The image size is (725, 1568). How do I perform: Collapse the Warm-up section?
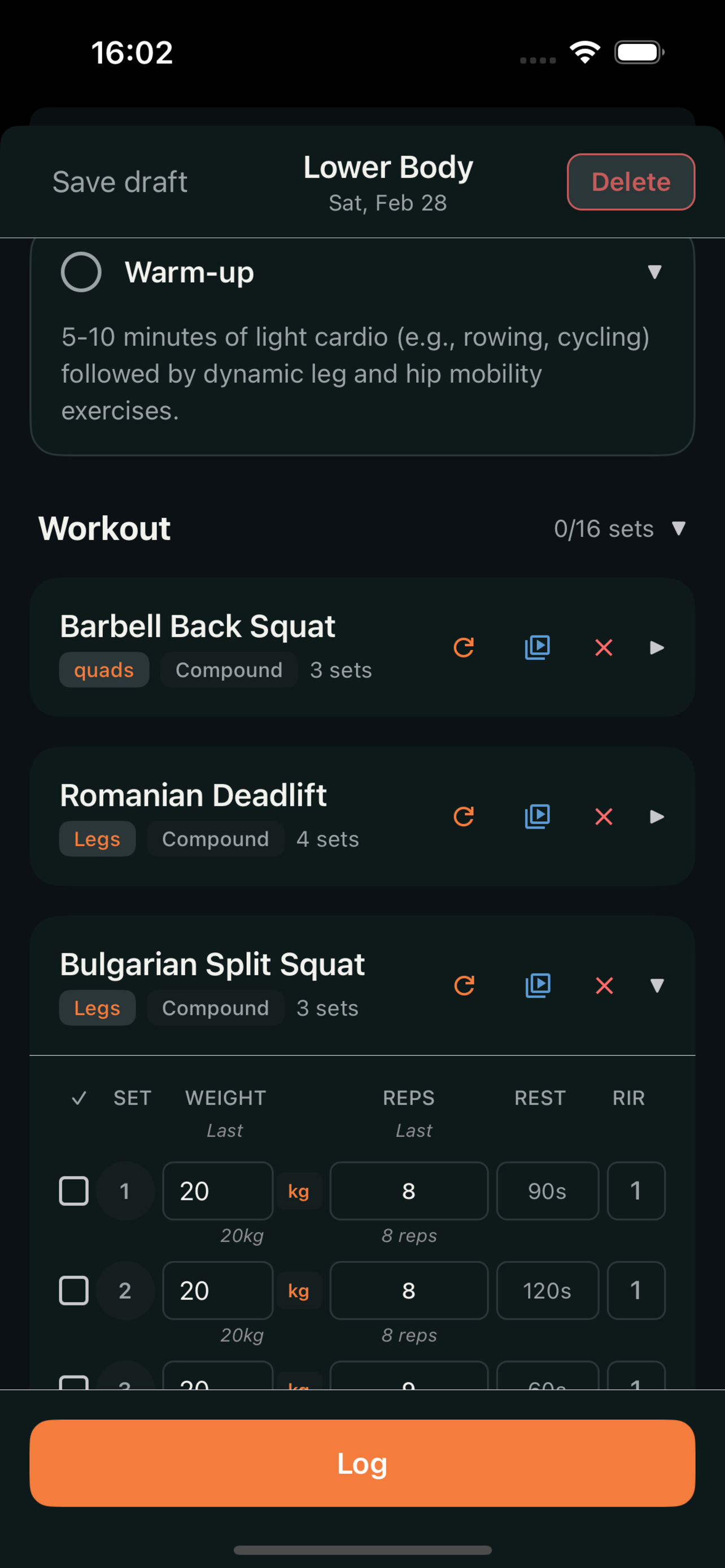coord(656,273)
